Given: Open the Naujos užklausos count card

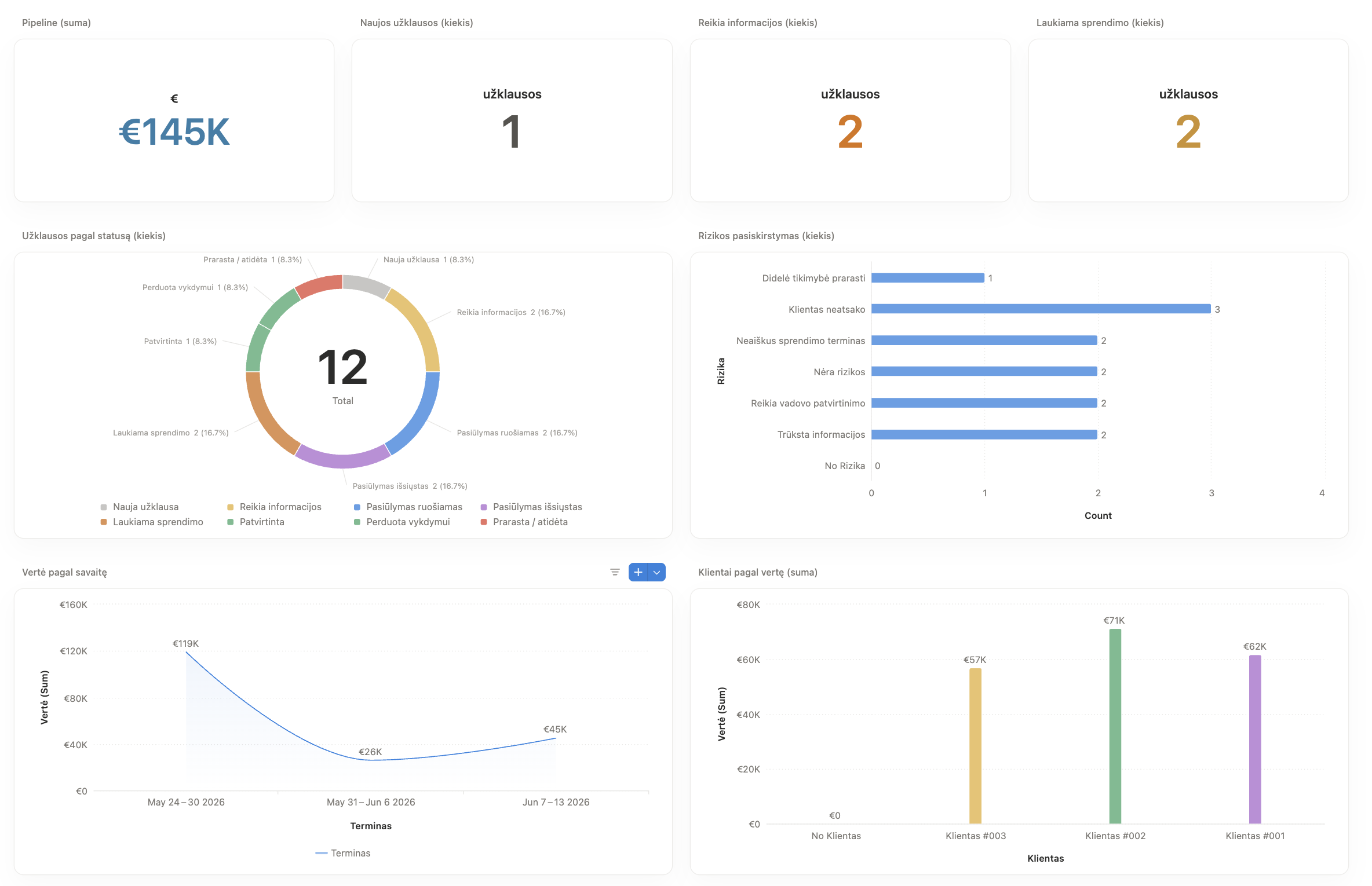Looking at the screenshot, I should [512, 120].
